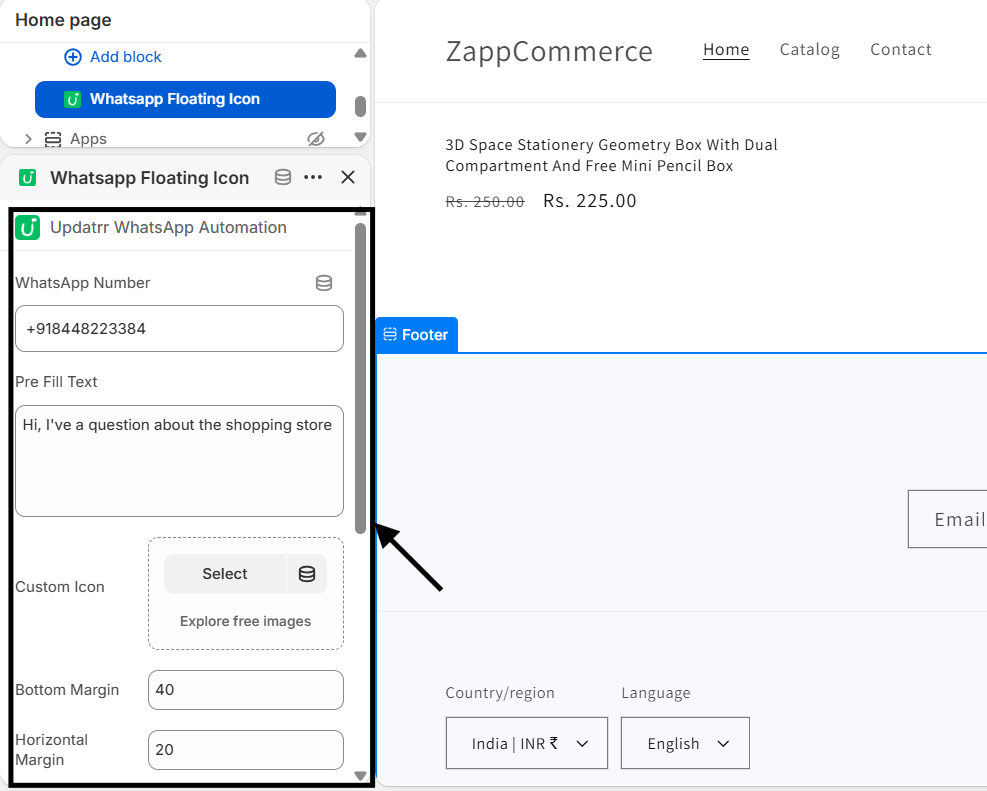This screenshot has width=987, height=791.
Task: Expand the Apps tree section
Action: point(28,139)
